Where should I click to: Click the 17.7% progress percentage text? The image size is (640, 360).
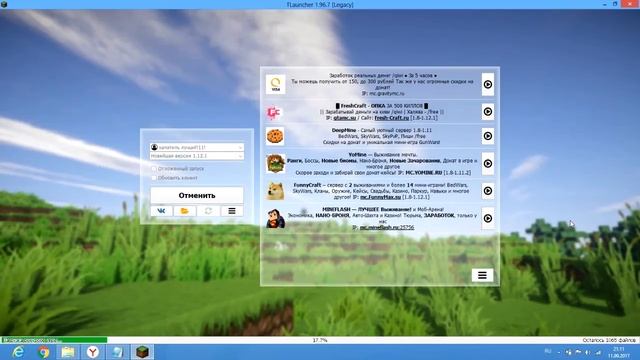coord(320,340)
